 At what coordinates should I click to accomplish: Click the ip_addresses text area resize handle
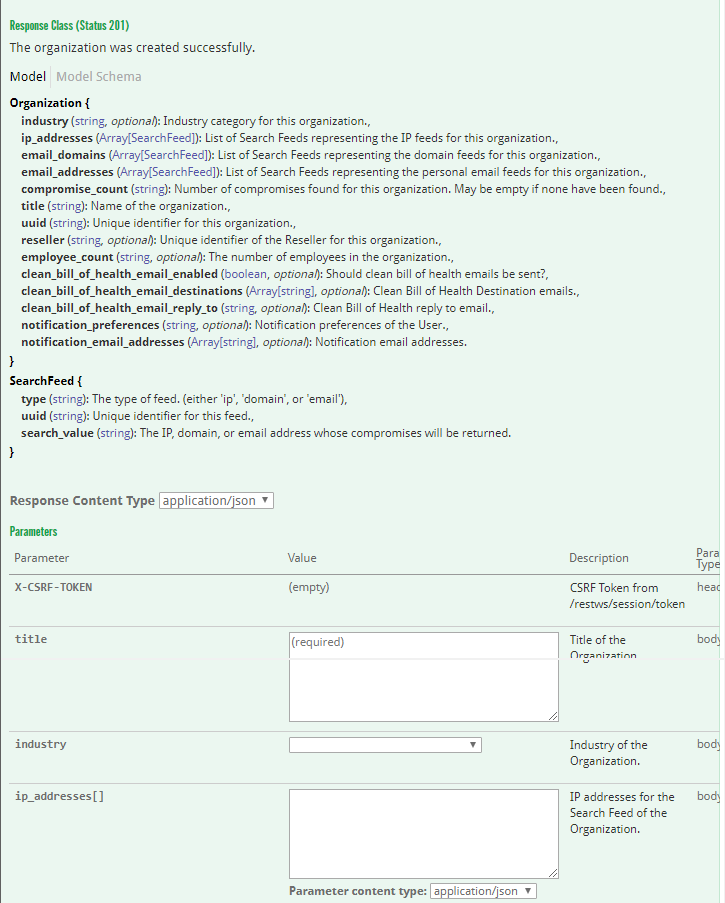tap(552, 872)
